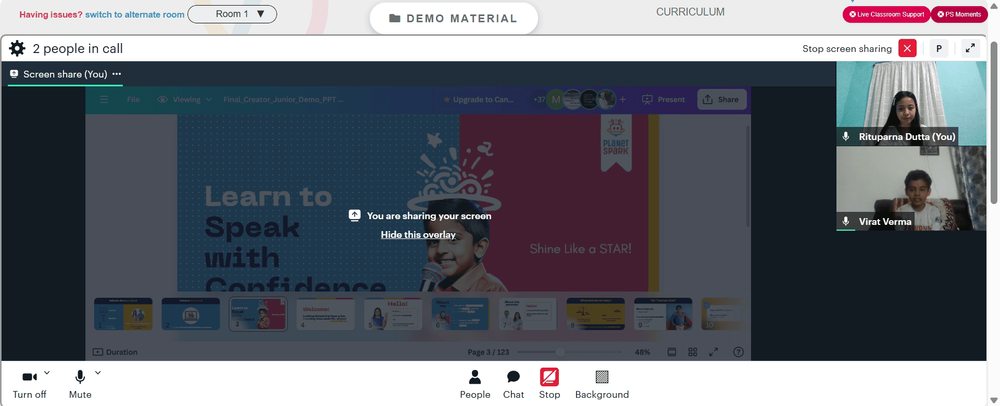The image size is (1000, 406).
Task: Click the P button in call header
Action: tap(939, 48)
